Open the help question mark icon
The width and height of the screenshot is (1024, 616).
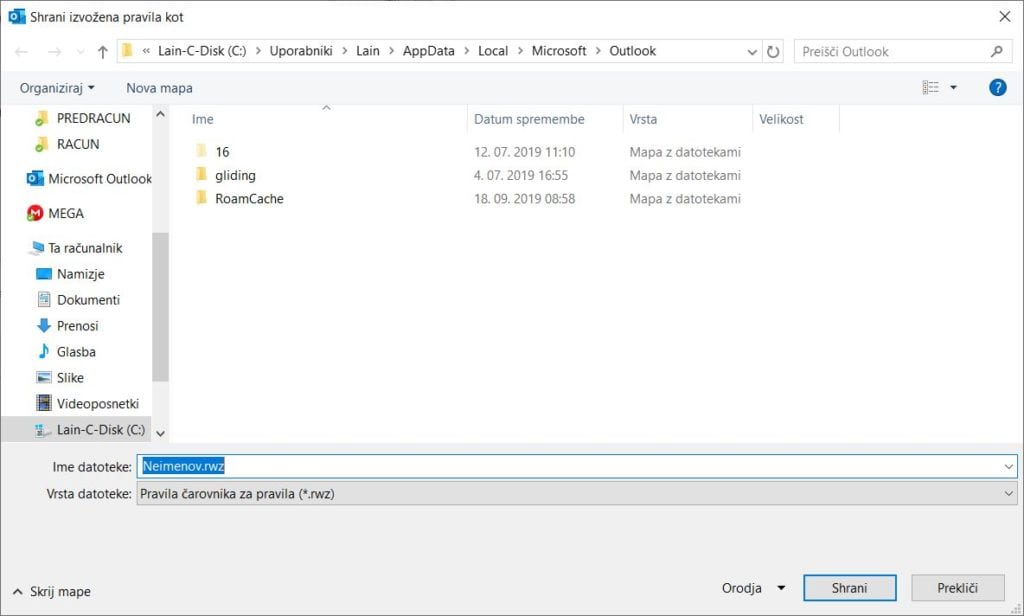pos(997,88)
